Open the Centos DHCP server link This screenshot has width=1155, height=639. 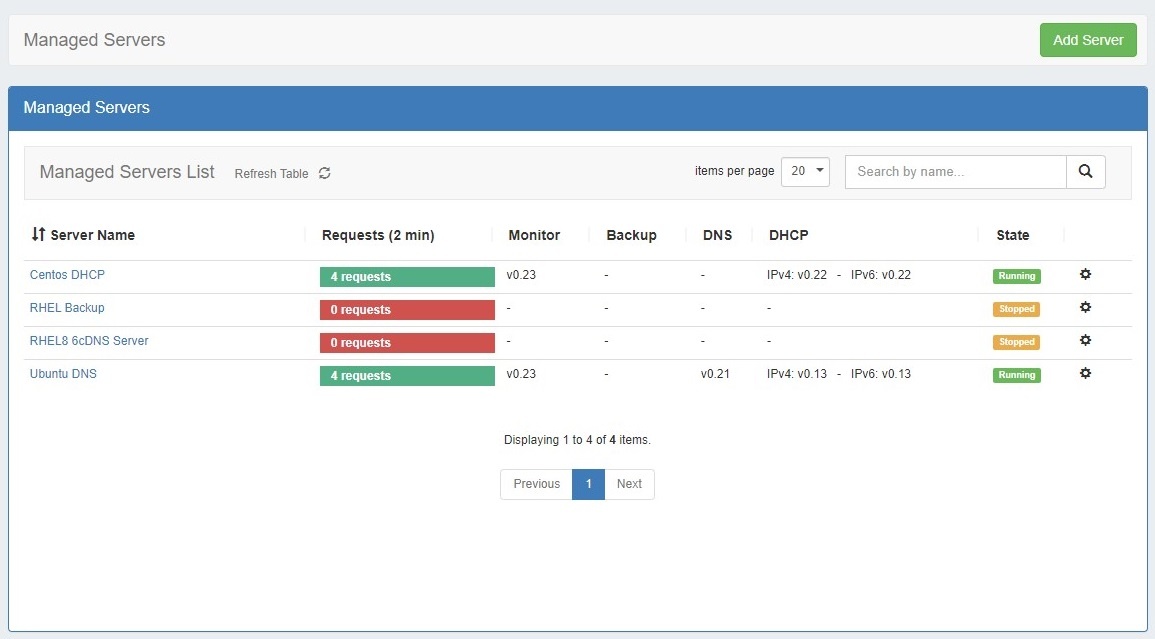click(67, 275)
